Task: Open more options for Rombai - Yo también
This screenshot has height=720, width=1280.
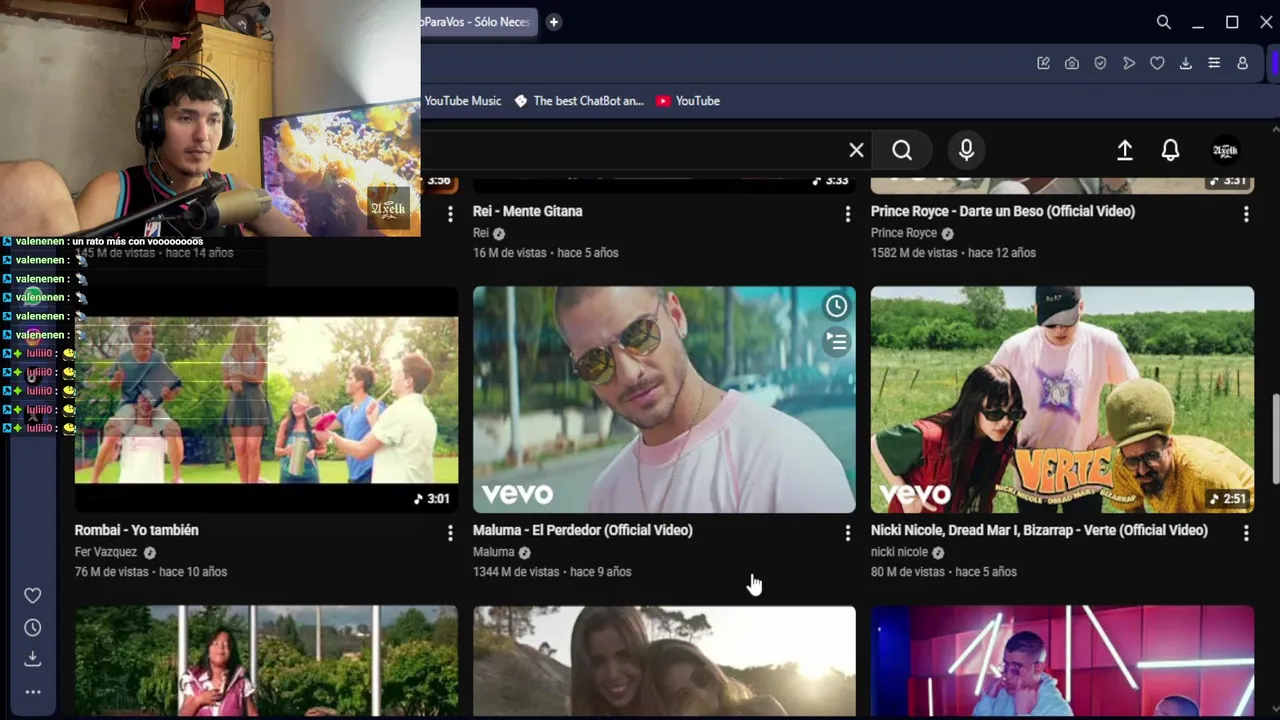Action: 450,533
